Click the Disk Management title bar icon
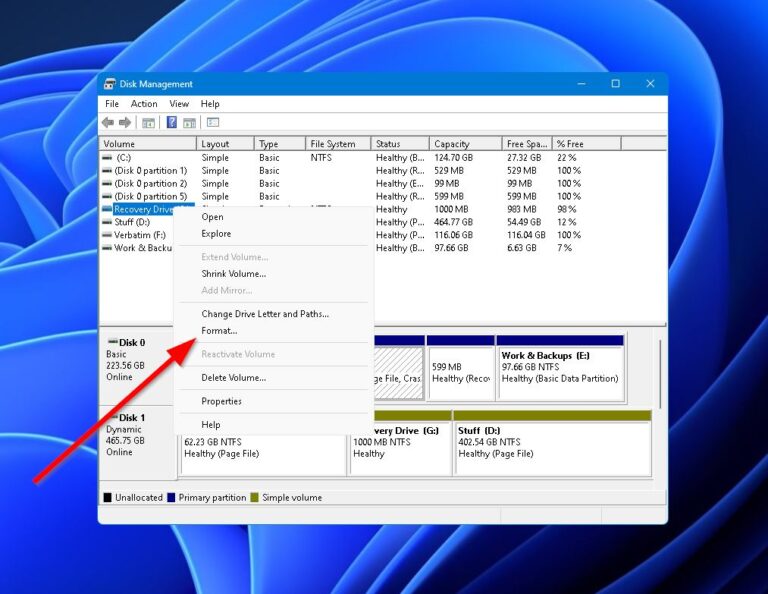The width and height of the screenshot is (768, 594). [x=110, y=84]
